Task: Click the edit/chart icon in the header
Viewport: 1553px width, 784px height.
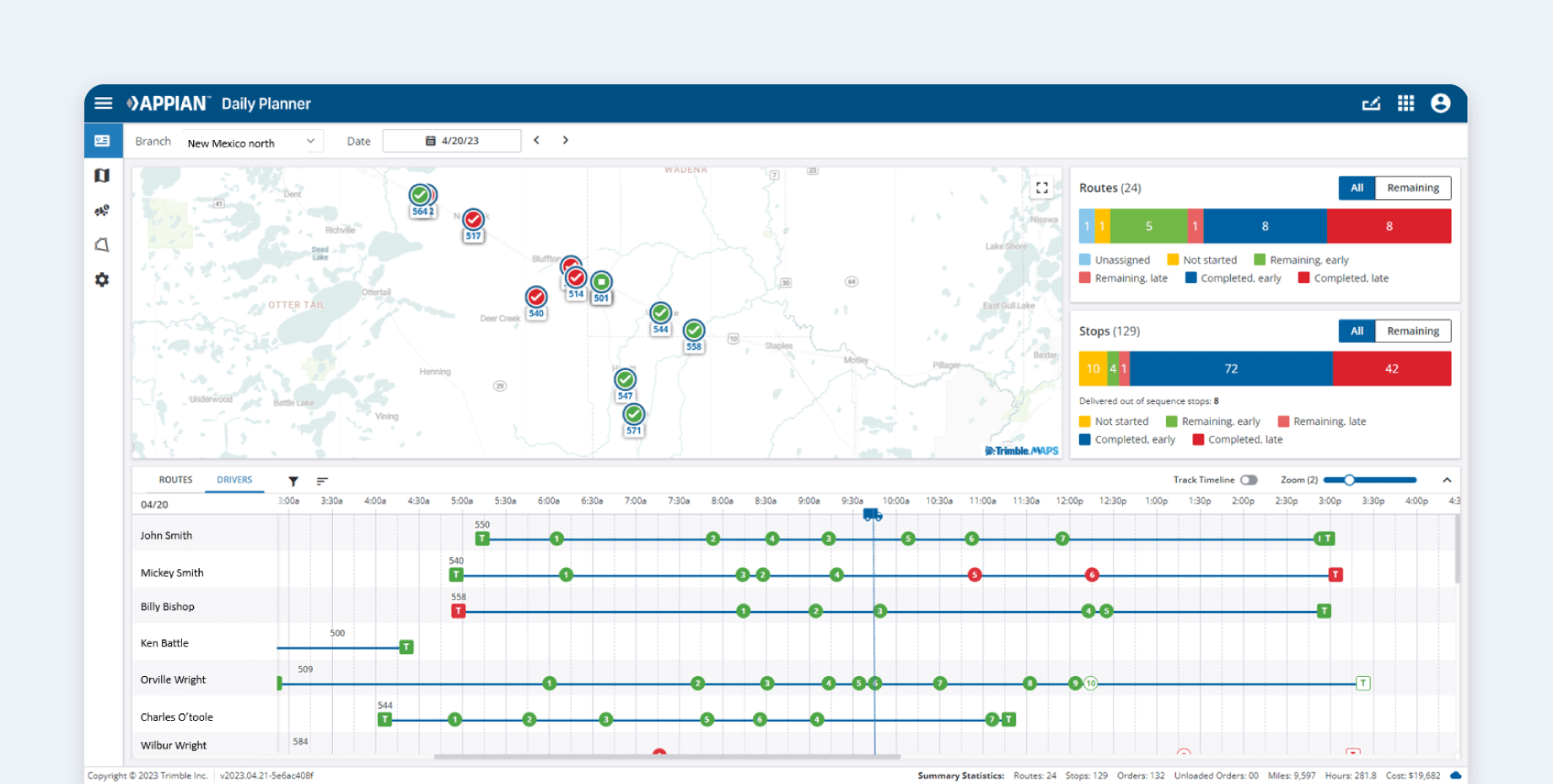Action: coord(1372,103)
